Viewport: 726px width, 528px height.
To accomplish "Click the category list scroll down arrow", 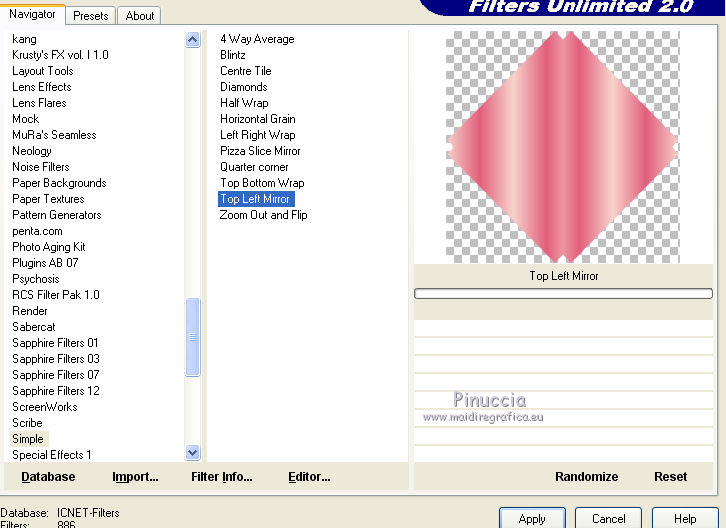I will click(x=193, y=452).
